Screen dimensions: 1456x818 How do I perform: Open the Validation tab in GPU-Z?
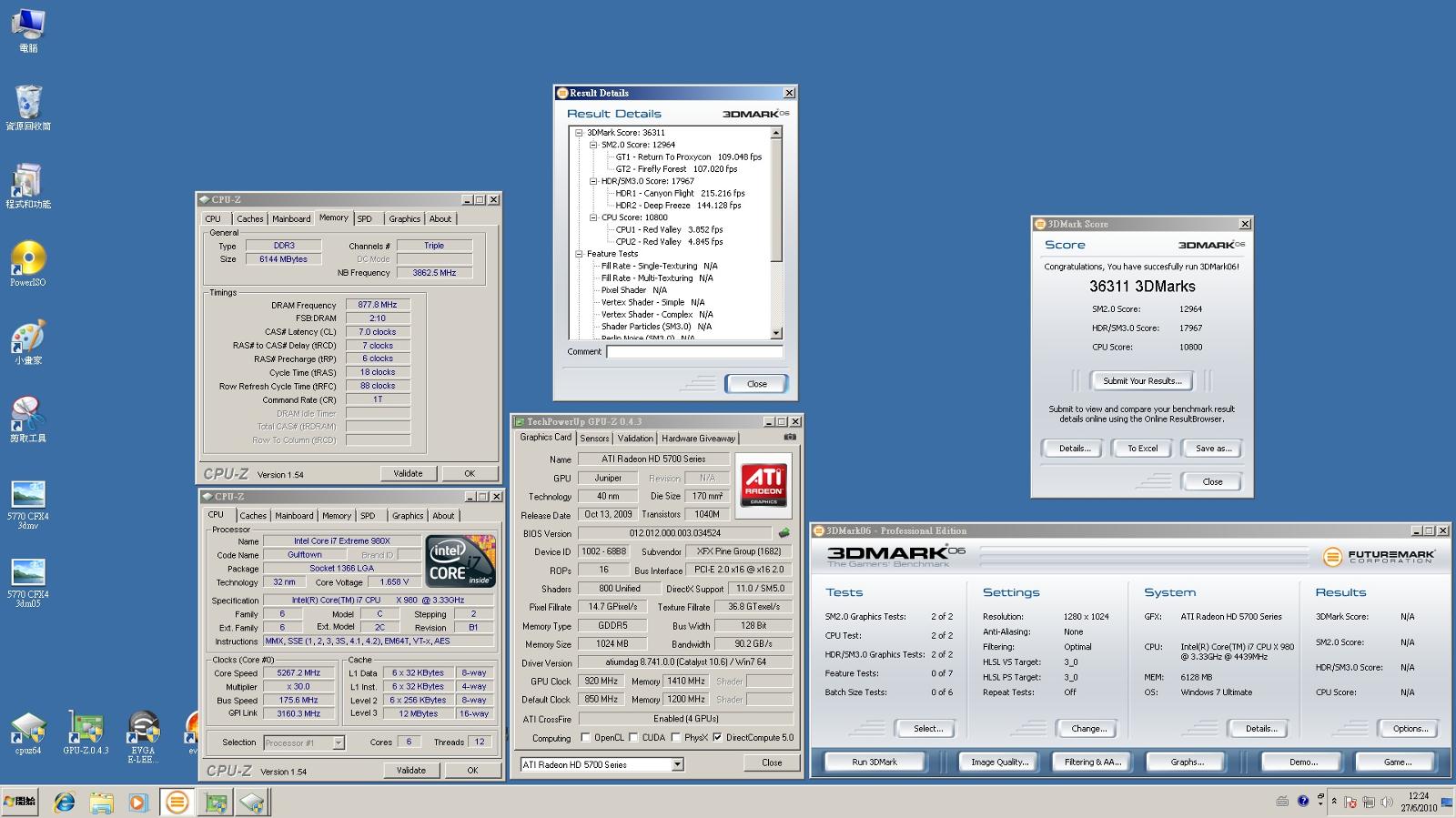coord(635,438)
